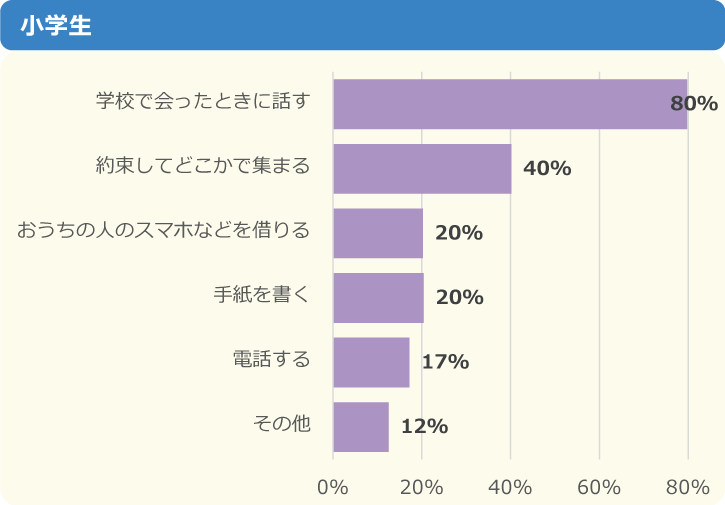The image size is (725, 505).
Task: Click the 小学生 header title
Action: [55, 25]
